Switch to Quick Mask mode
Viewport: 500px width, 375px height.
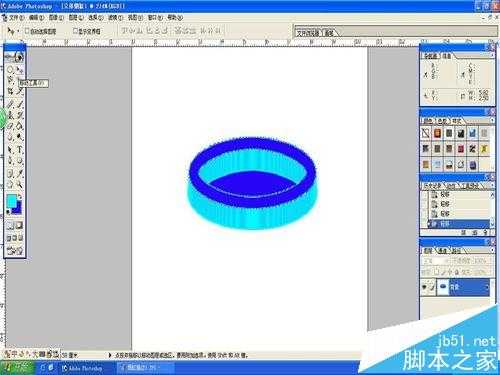19,226
